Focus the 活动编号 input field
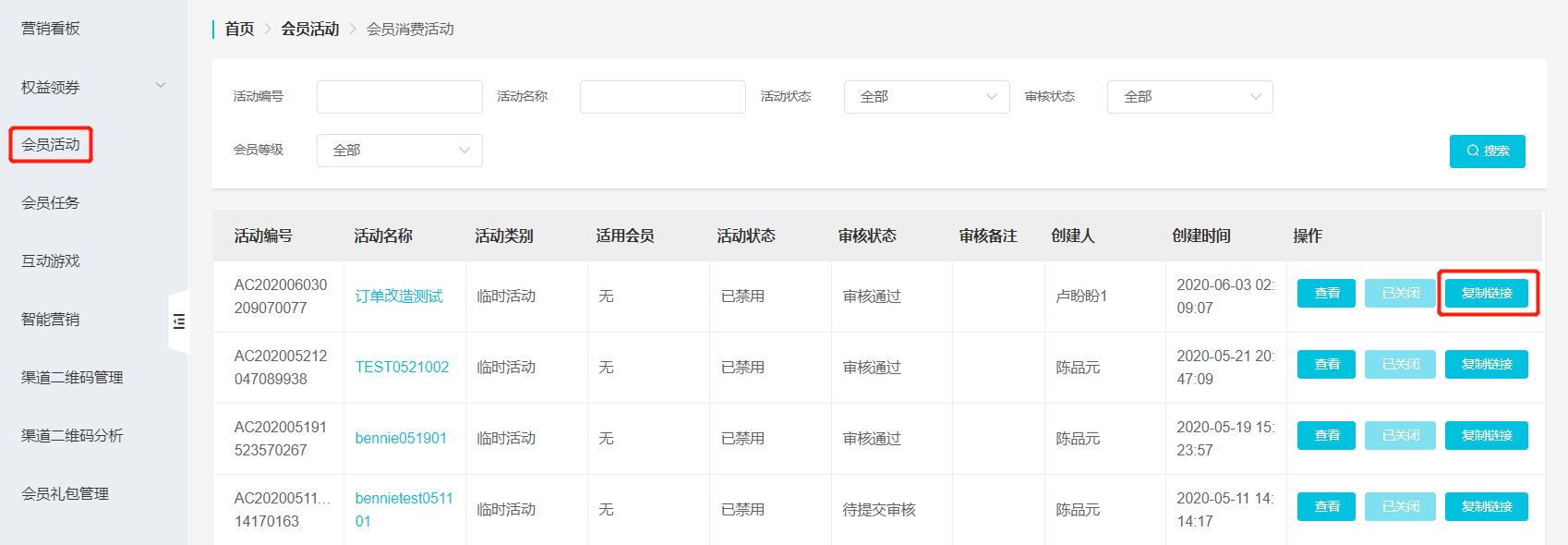Screen dimensions: 1568x545 (400, 97)
